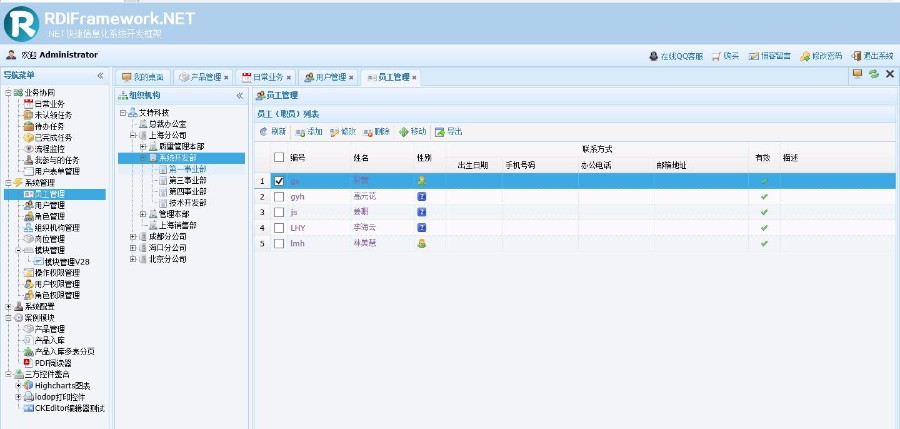Expand the 质量管理本部 organization node
The width and height of the screenshot is (900, 429).
[x=143, y=146]
